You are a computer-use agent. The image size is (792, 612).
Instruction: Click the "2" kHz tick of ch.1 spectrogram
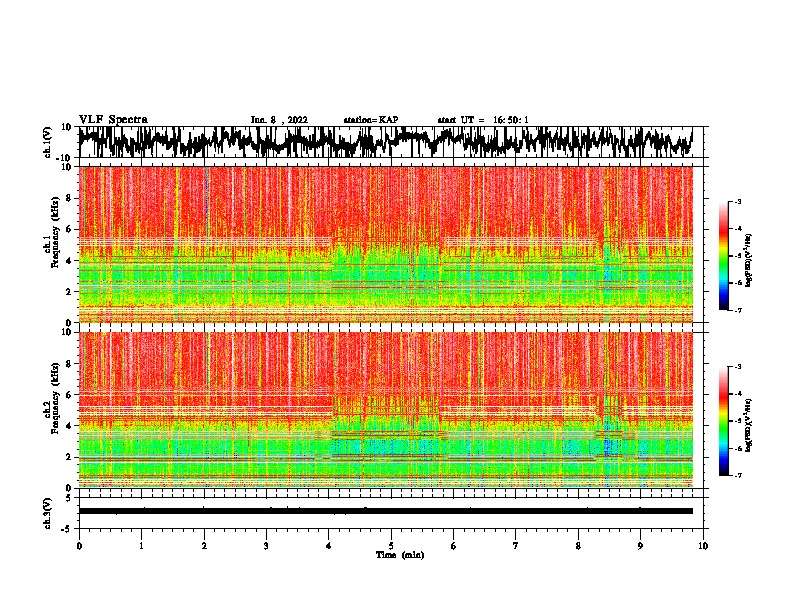69,292
